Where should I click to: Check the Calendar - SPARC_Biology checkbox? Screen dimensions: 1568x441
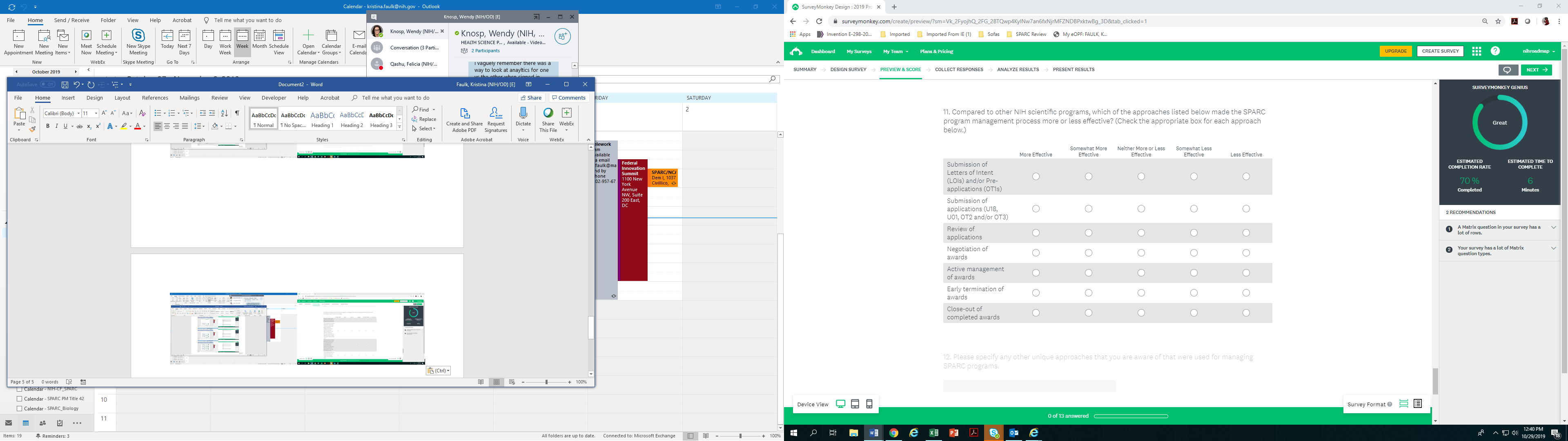point(20,409)
